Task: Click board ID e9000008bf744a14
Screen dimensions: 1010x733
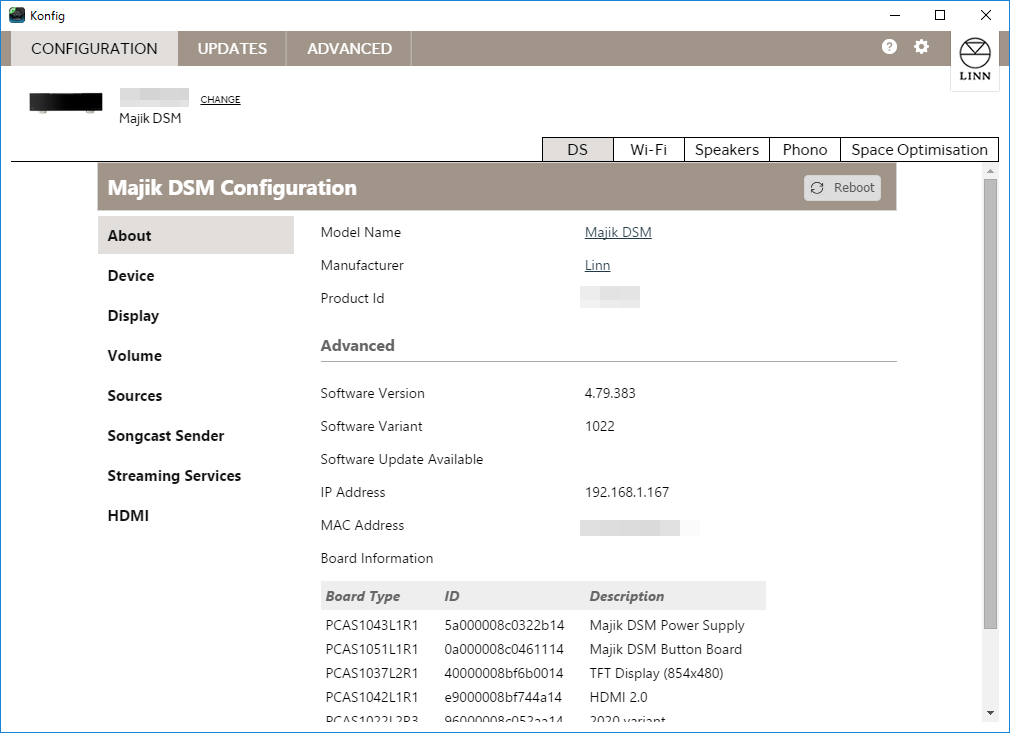Action: (x=503, y=697)
